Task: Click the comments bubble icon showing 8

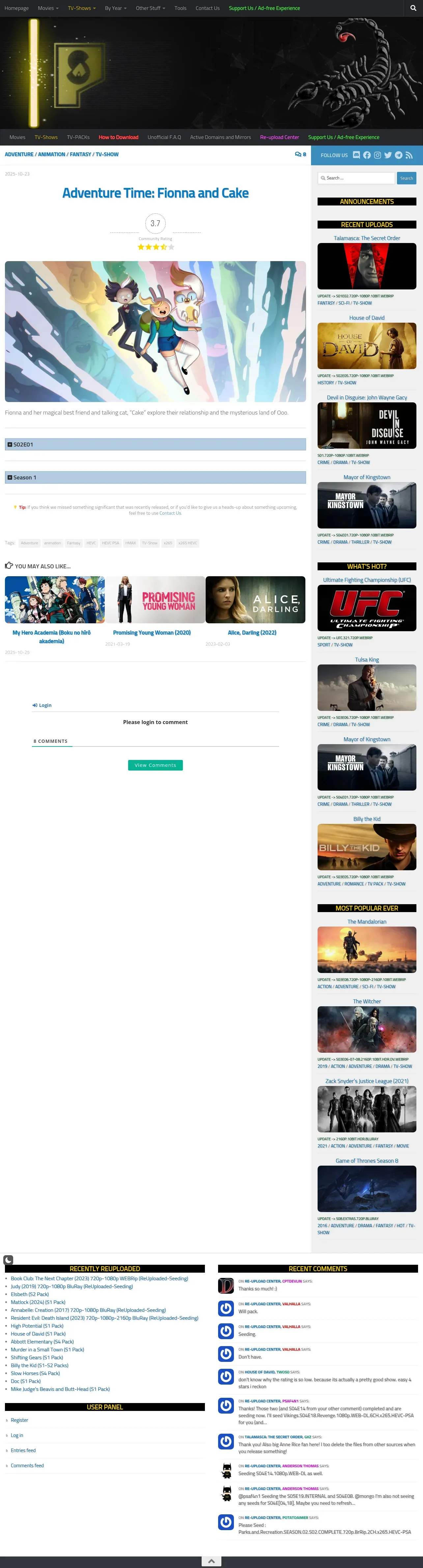Action: pos(300,155)
